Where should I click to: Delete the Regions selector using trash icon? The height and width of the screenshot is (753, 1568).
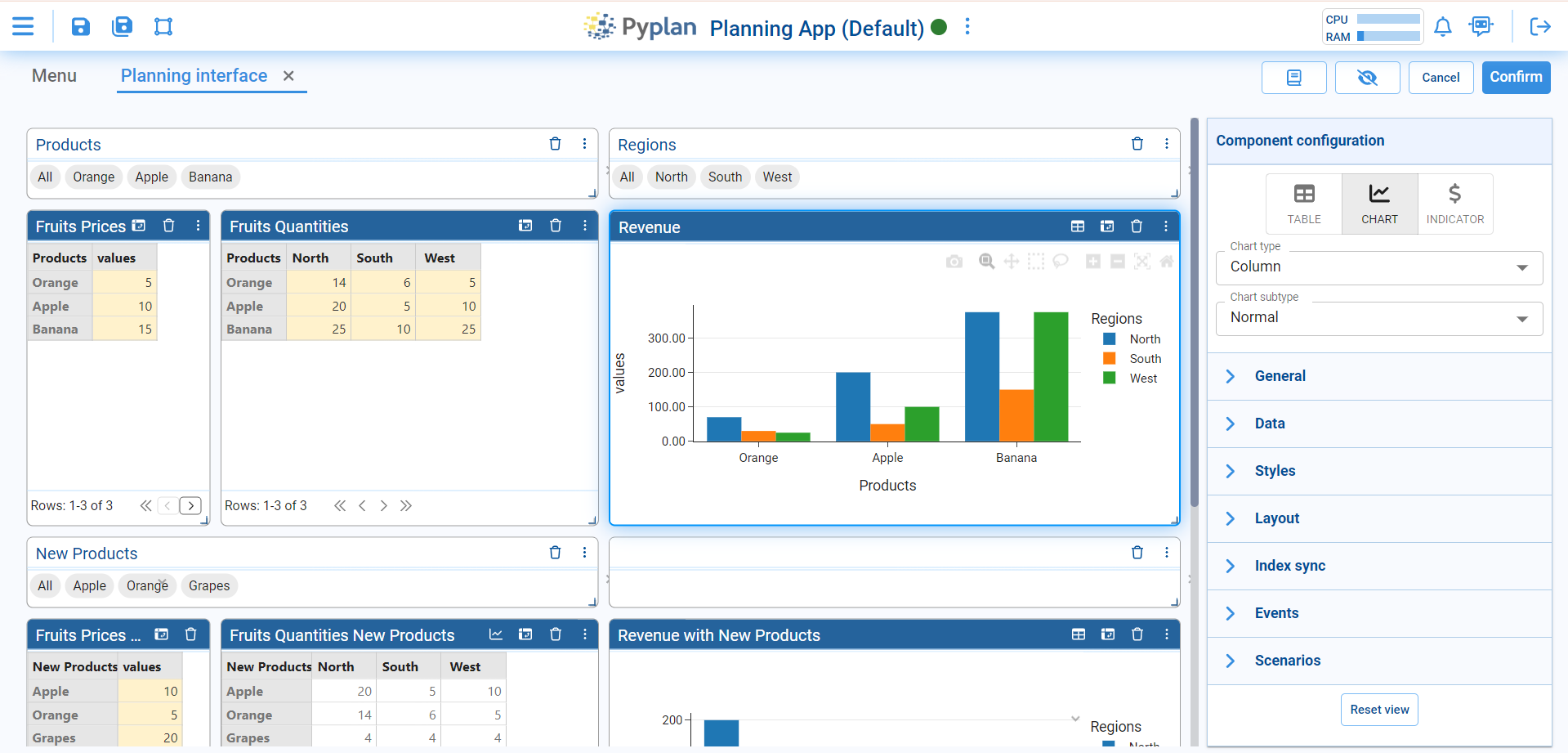(x=1137, y=144)
